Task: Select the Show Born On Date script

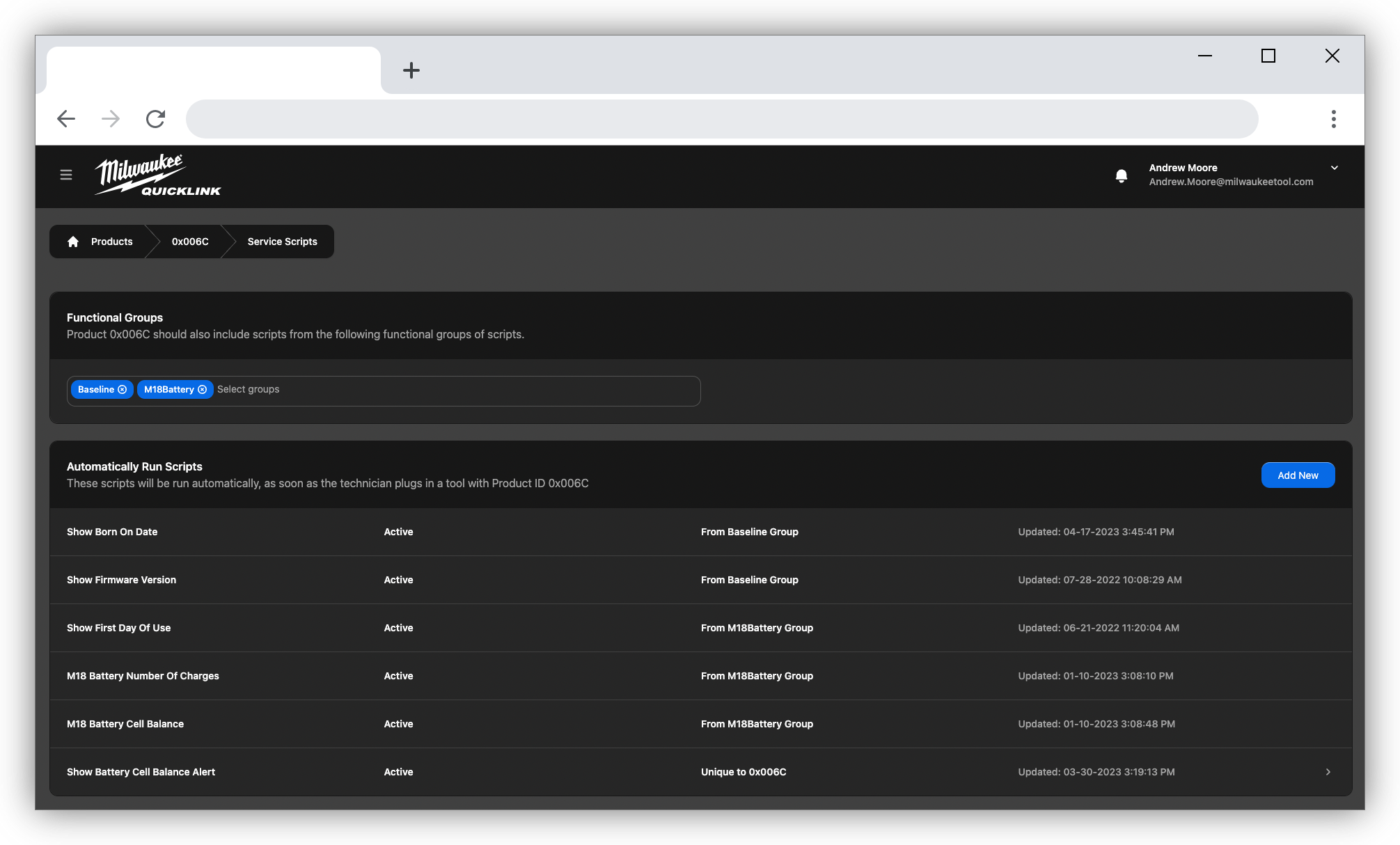Action: (112, 532)
